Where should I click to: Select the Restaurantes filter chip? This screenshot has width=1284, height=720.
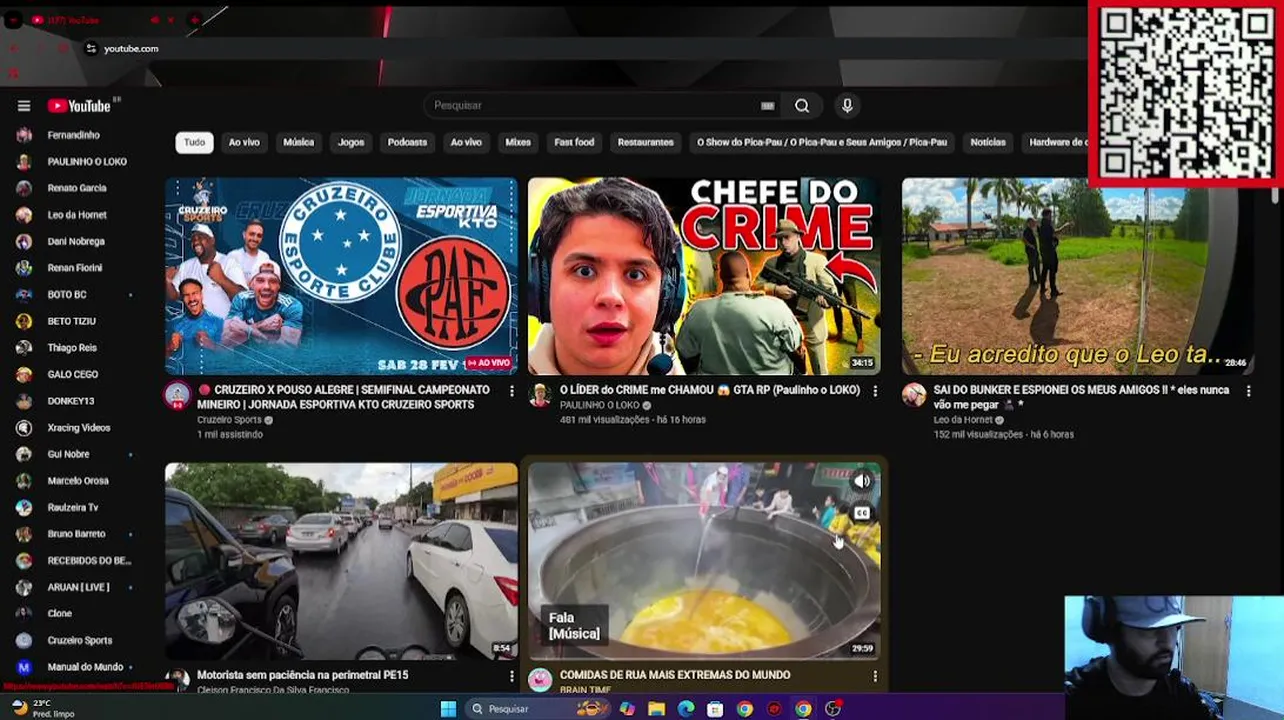645,142
